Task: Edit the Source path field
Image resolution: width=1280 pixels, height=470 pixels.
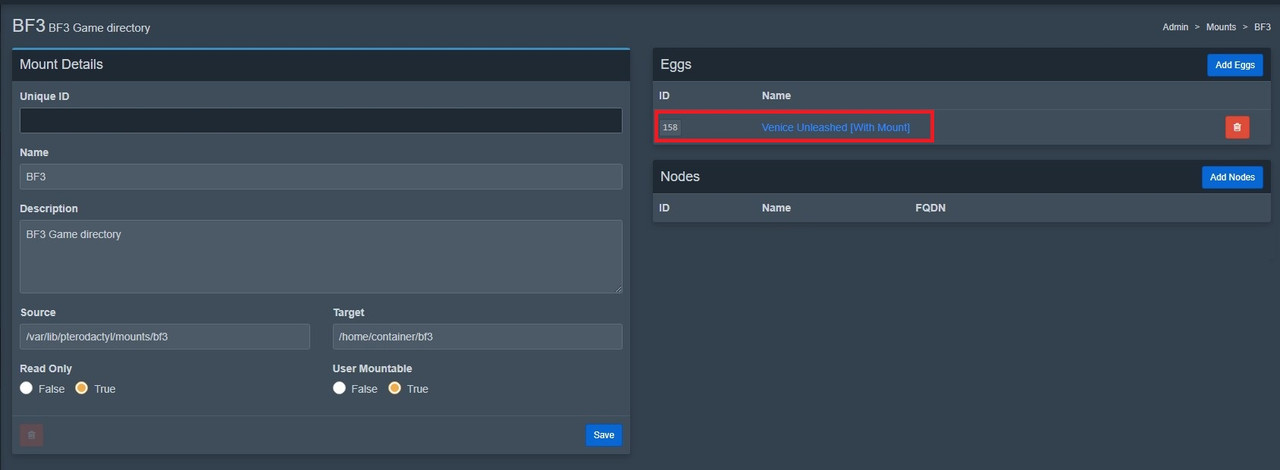Action: [165, 336]
